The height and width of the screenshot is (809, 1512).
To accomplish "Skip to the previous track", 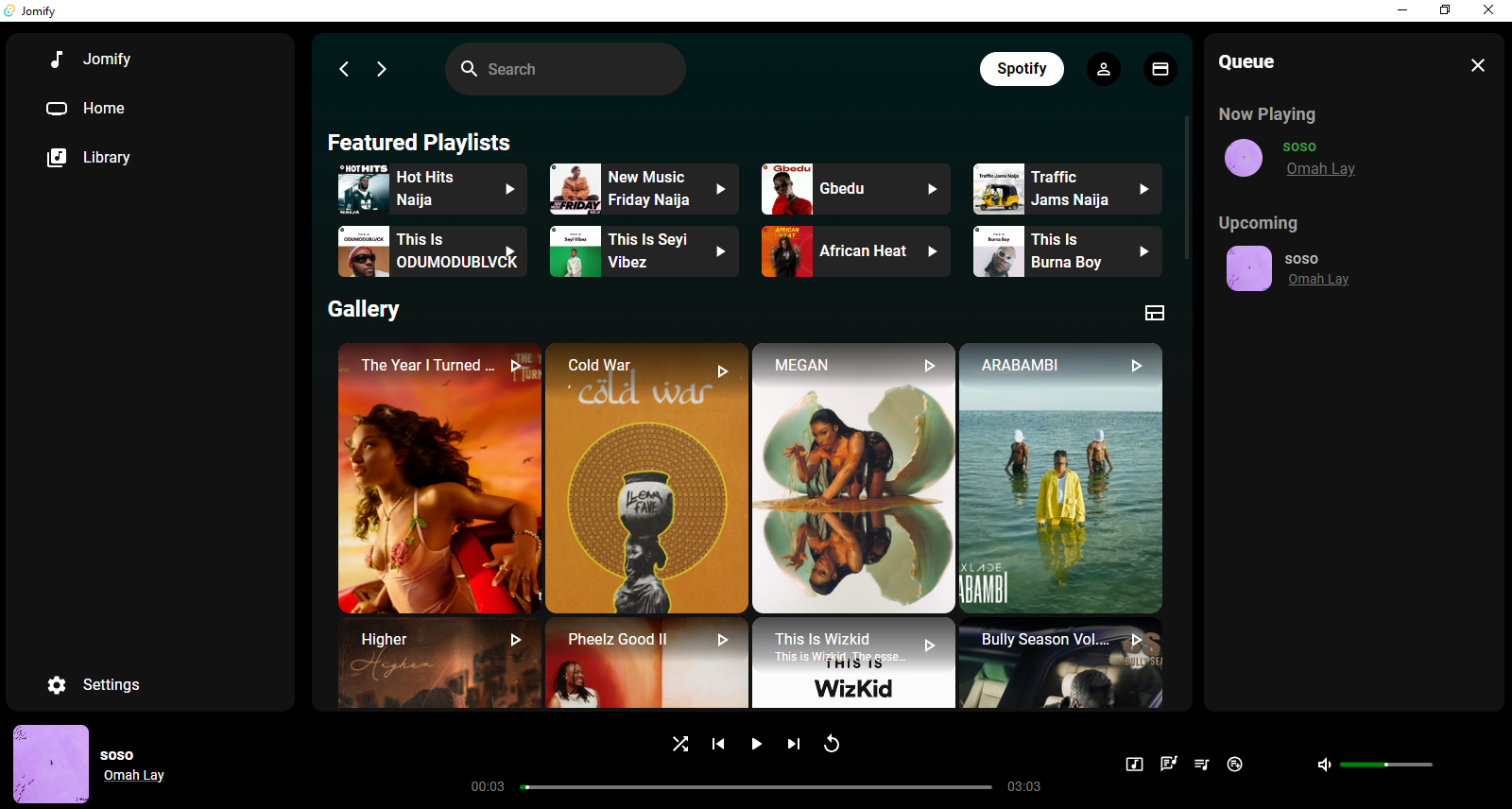I will point(718,744).
